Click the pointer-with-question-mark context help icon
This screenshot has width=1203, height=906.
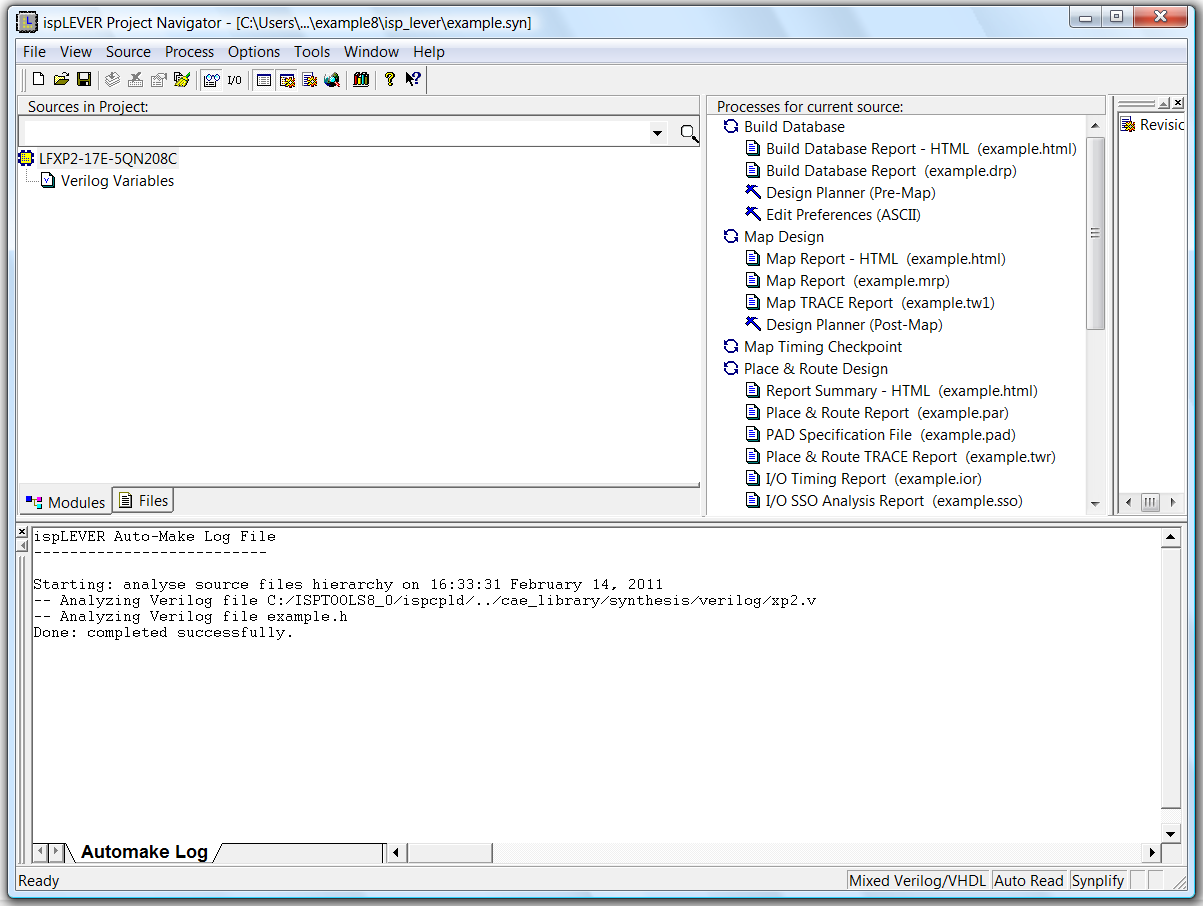pos(413,80)
